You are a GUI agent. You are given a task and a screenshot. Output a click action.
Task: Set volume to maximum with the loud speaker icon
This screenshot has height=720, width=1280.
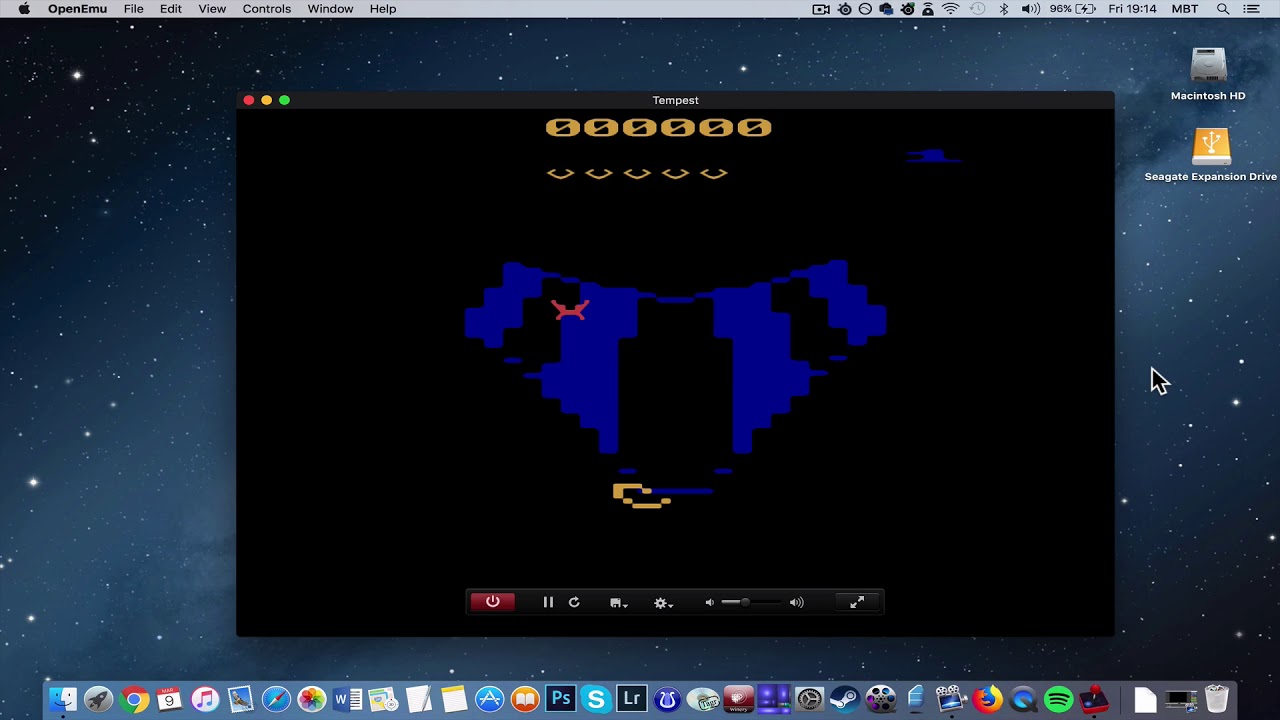tap(796, 602)
